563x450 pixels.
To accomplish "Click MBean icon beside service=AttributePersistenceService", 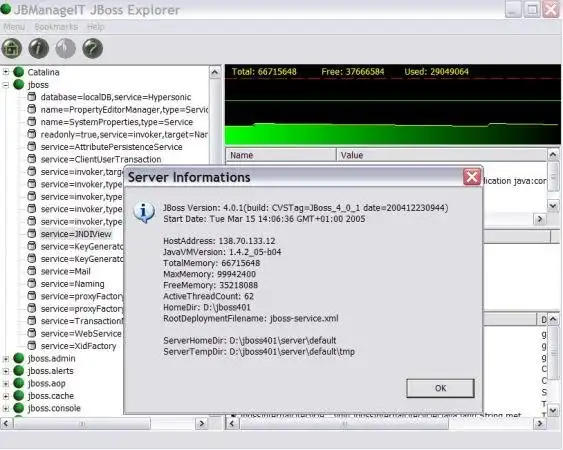I will click(32, 146).
